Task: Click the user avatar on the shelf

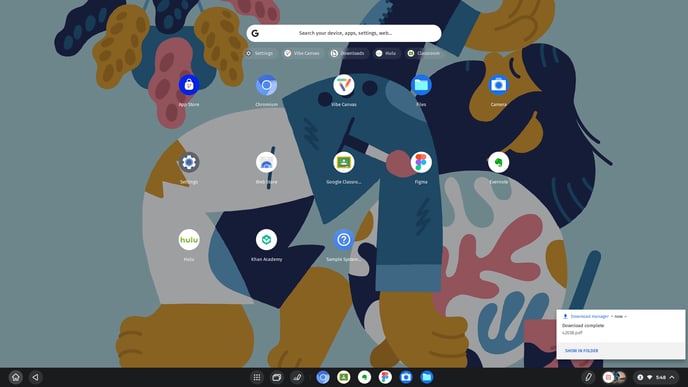Action: [620, 377]
